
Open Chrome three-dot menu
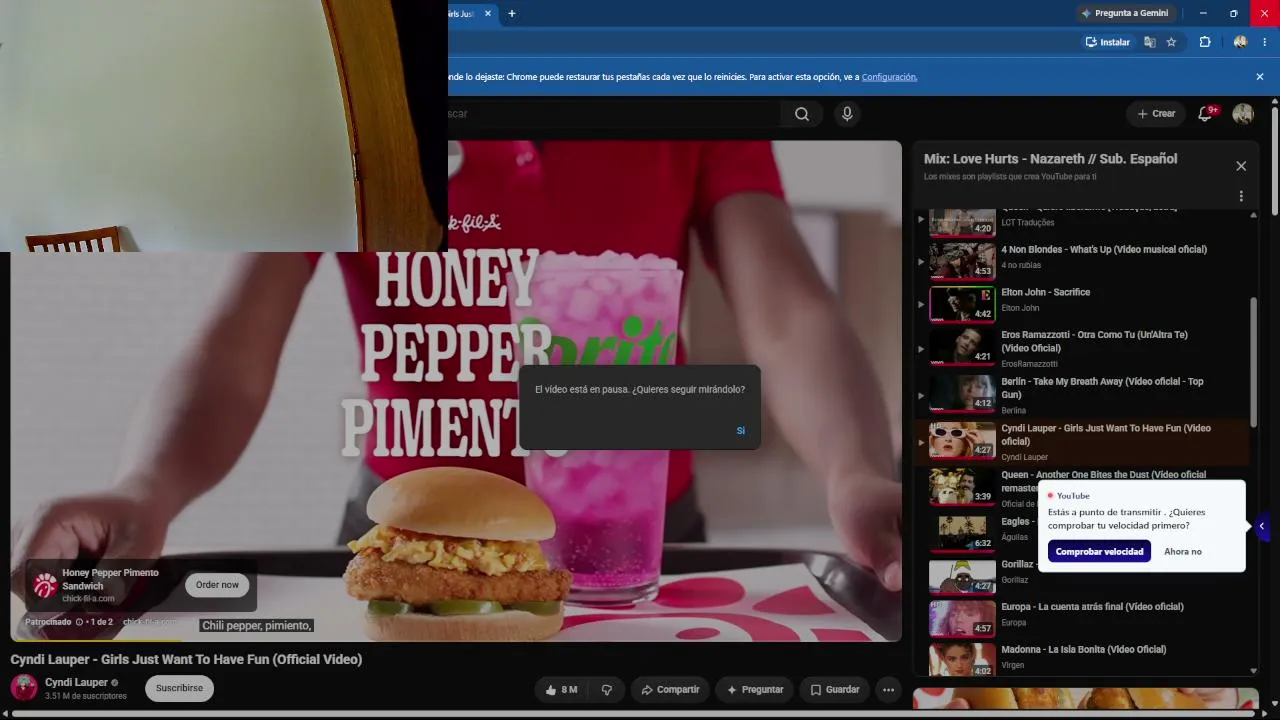[1265, 42]
